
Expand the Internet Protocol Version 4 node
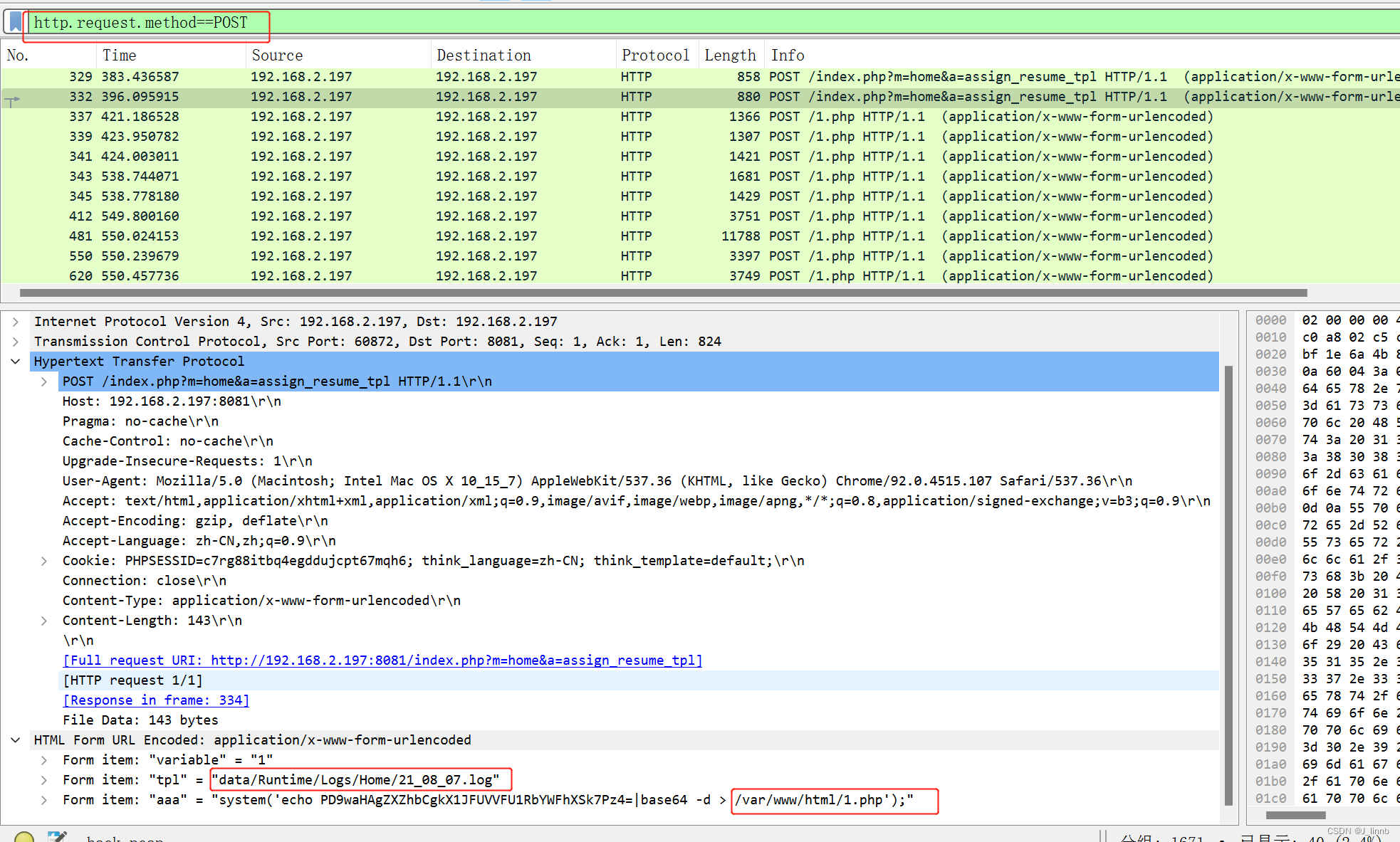click(16, 321)
